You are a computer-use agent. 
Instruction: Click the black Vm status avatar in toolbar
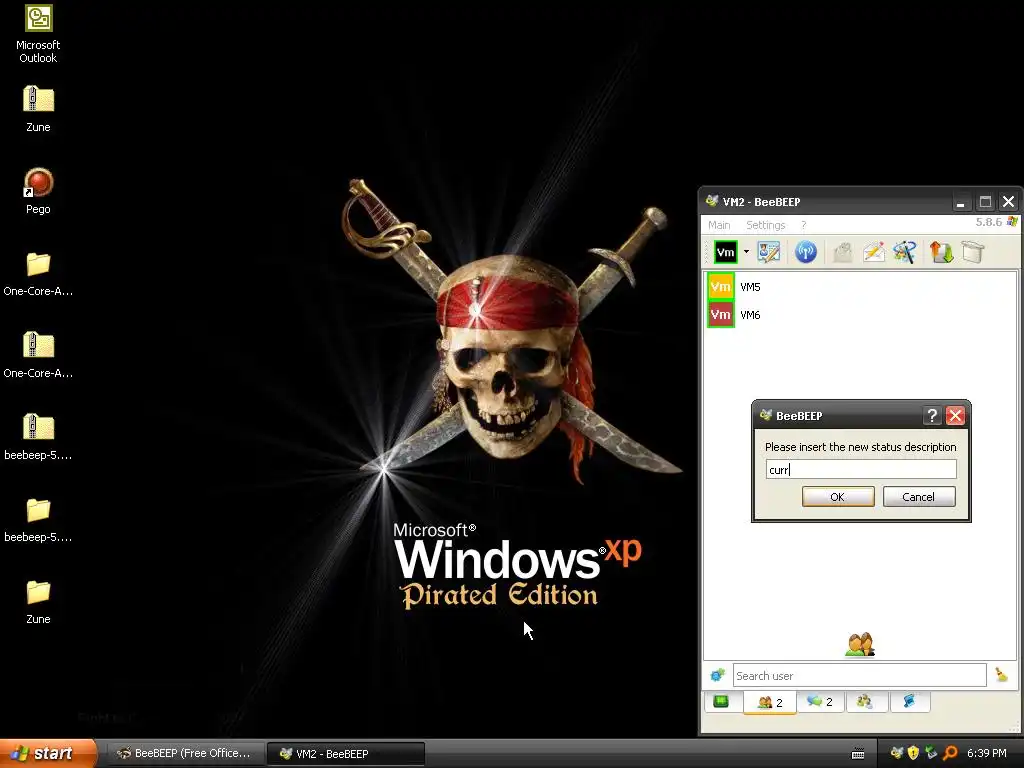pyautogui.click(x=725, y=252)
